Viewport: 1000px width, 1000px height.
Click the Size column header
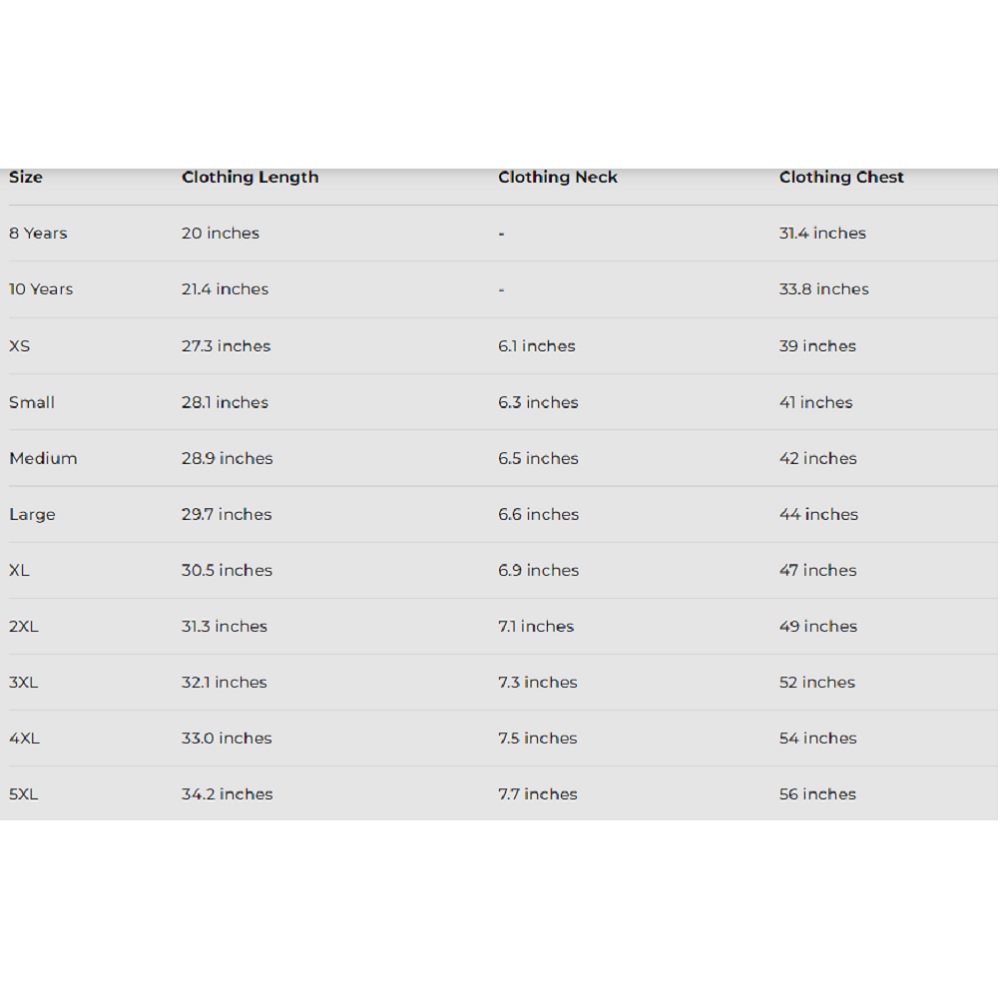coord(26,177)
